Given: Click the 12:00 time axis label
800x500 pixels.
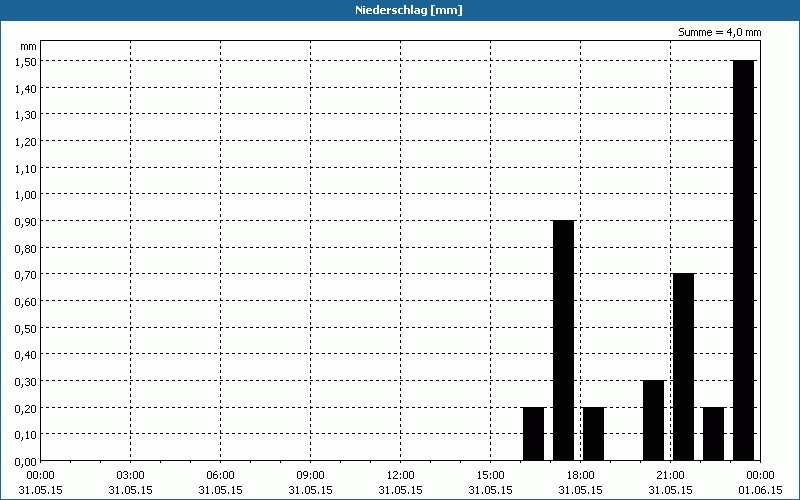Looking at the screenshot, I should pyautogui.click(x=401, y=476).
